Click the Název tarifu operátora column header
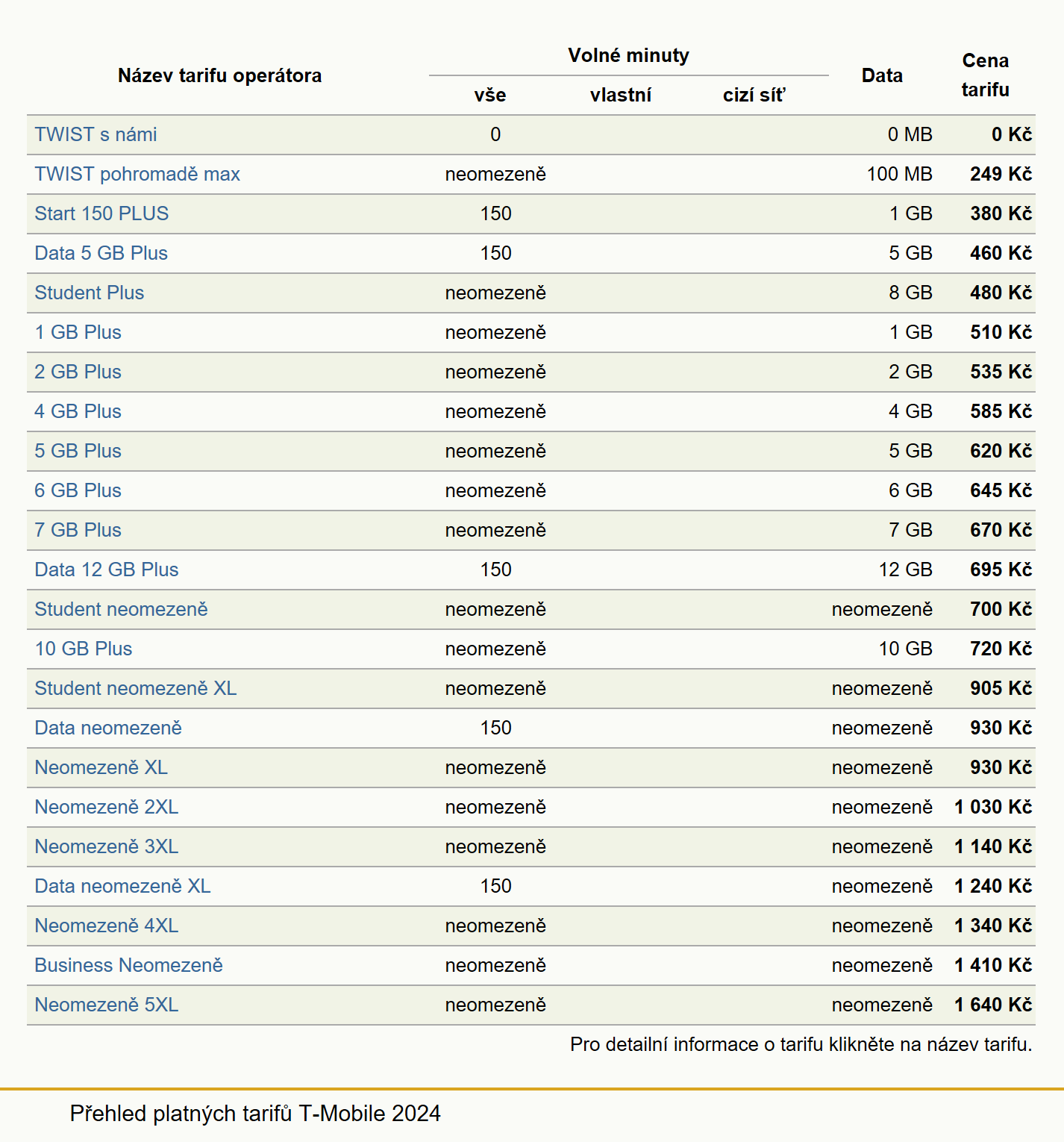1064x1142 pixels. [x=219, y=75]
